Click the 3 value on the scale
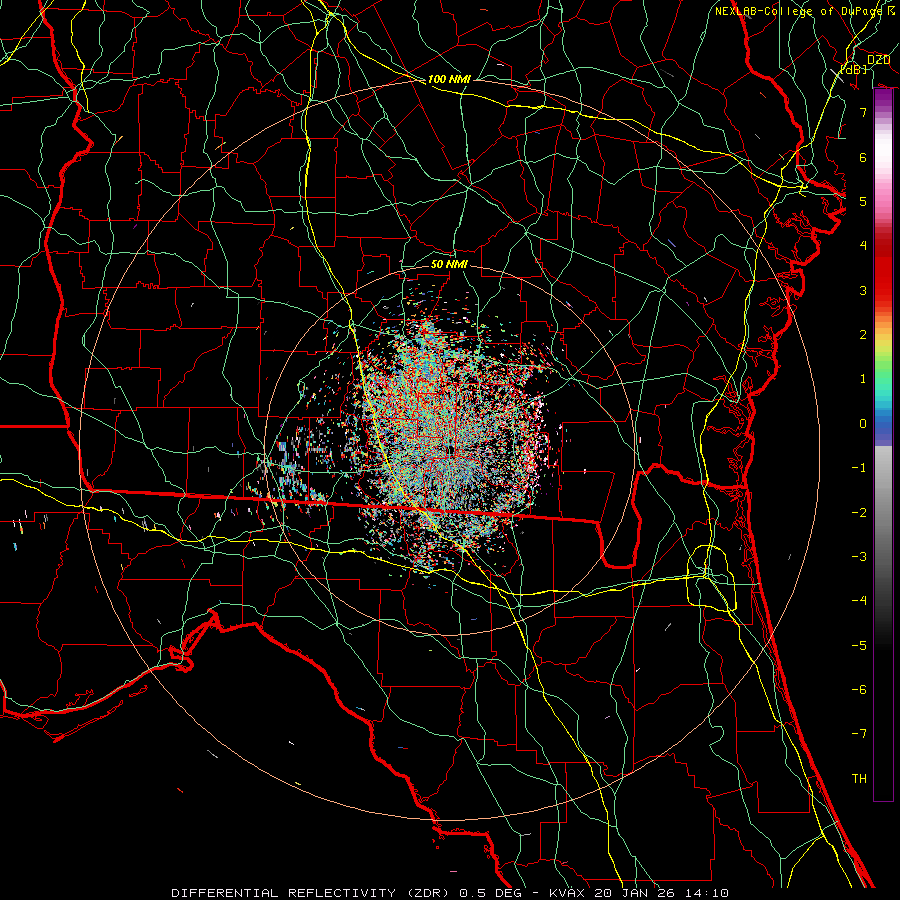Image resolution: width=900 pixels, height=900 pixels. (x=863, y=290)
